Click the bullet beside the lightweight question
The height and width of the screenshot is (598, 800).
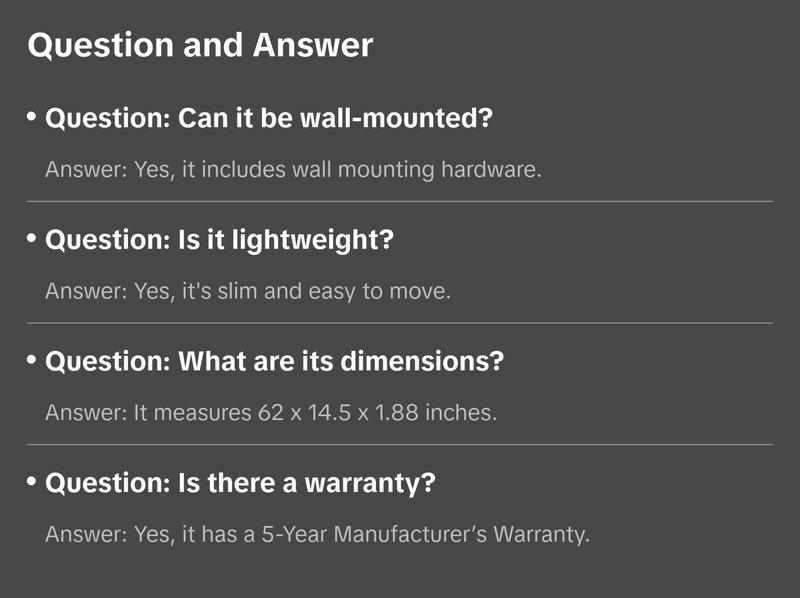(32, 239)
